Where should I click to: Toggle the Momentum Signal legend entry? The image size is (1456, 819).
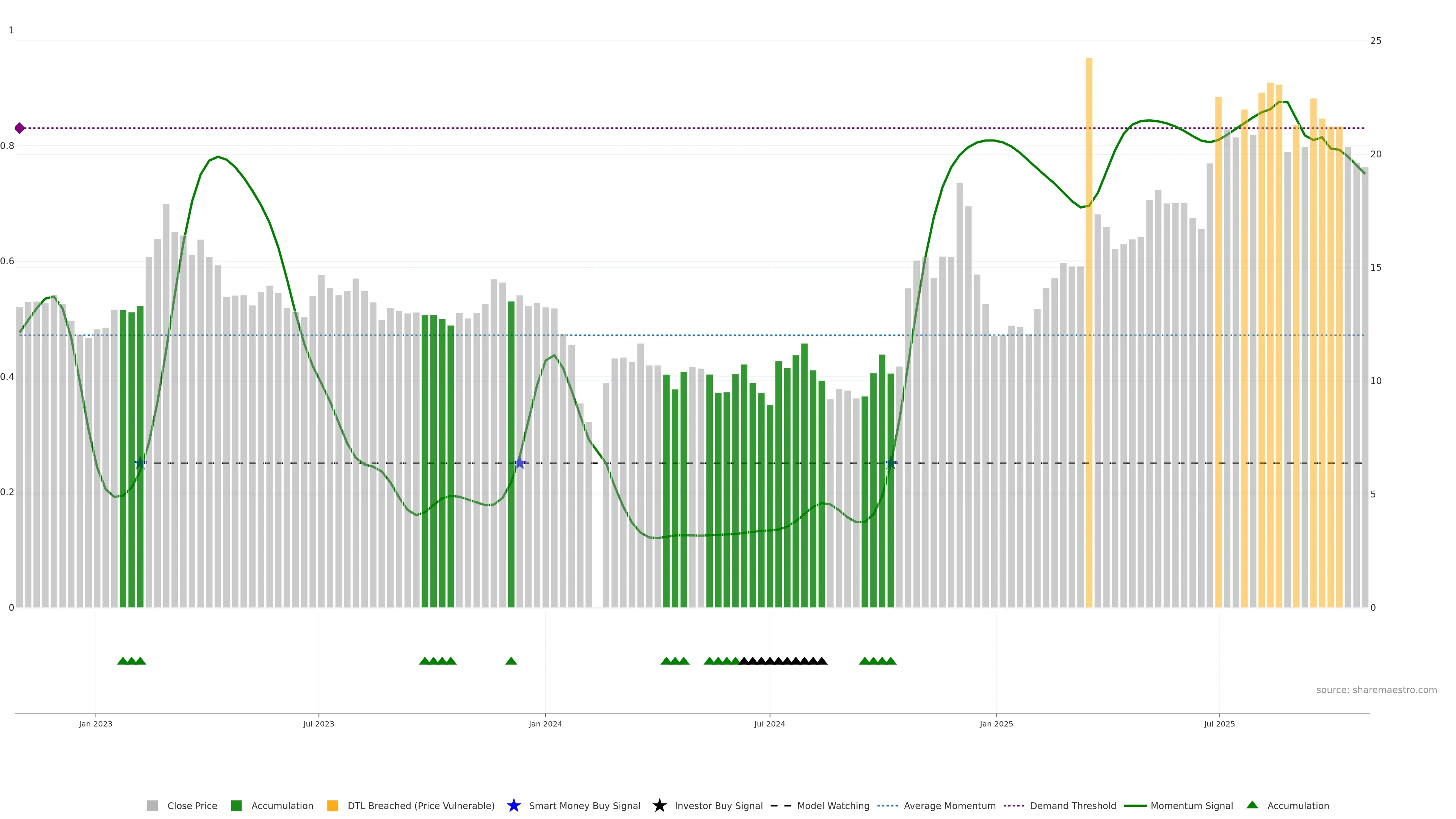[1191, 805]
